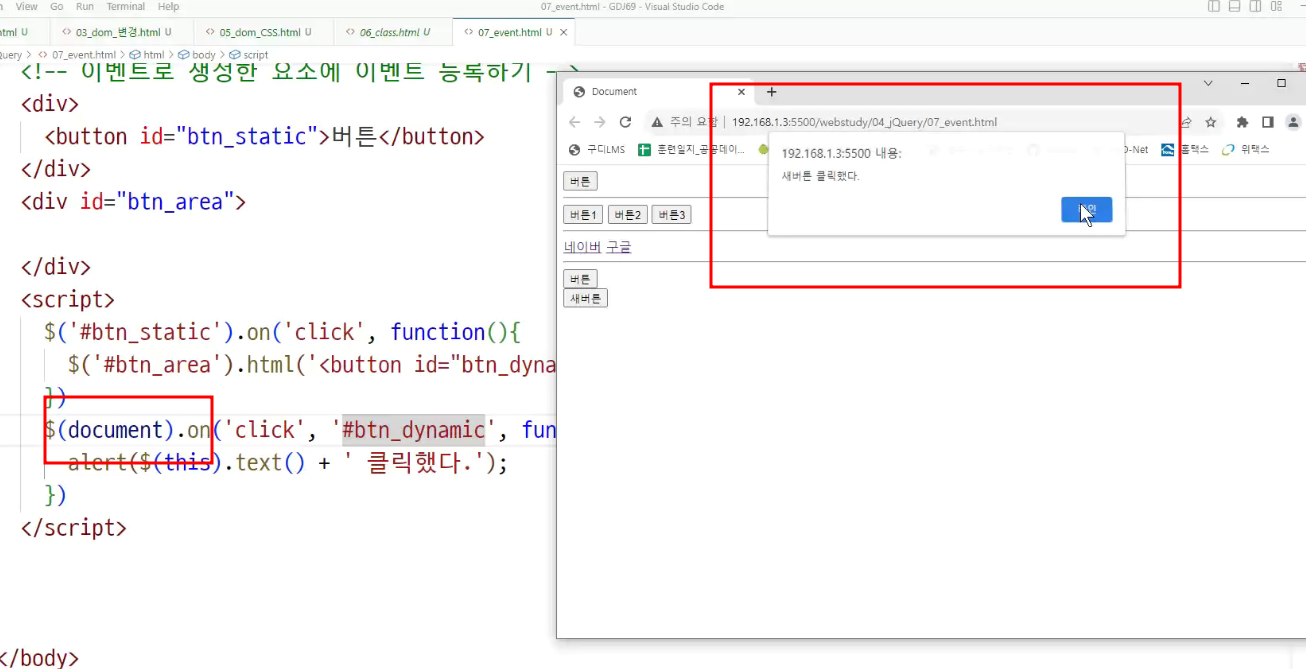
Task: Click the browser back arrow
Action: [x=574, y=122]
